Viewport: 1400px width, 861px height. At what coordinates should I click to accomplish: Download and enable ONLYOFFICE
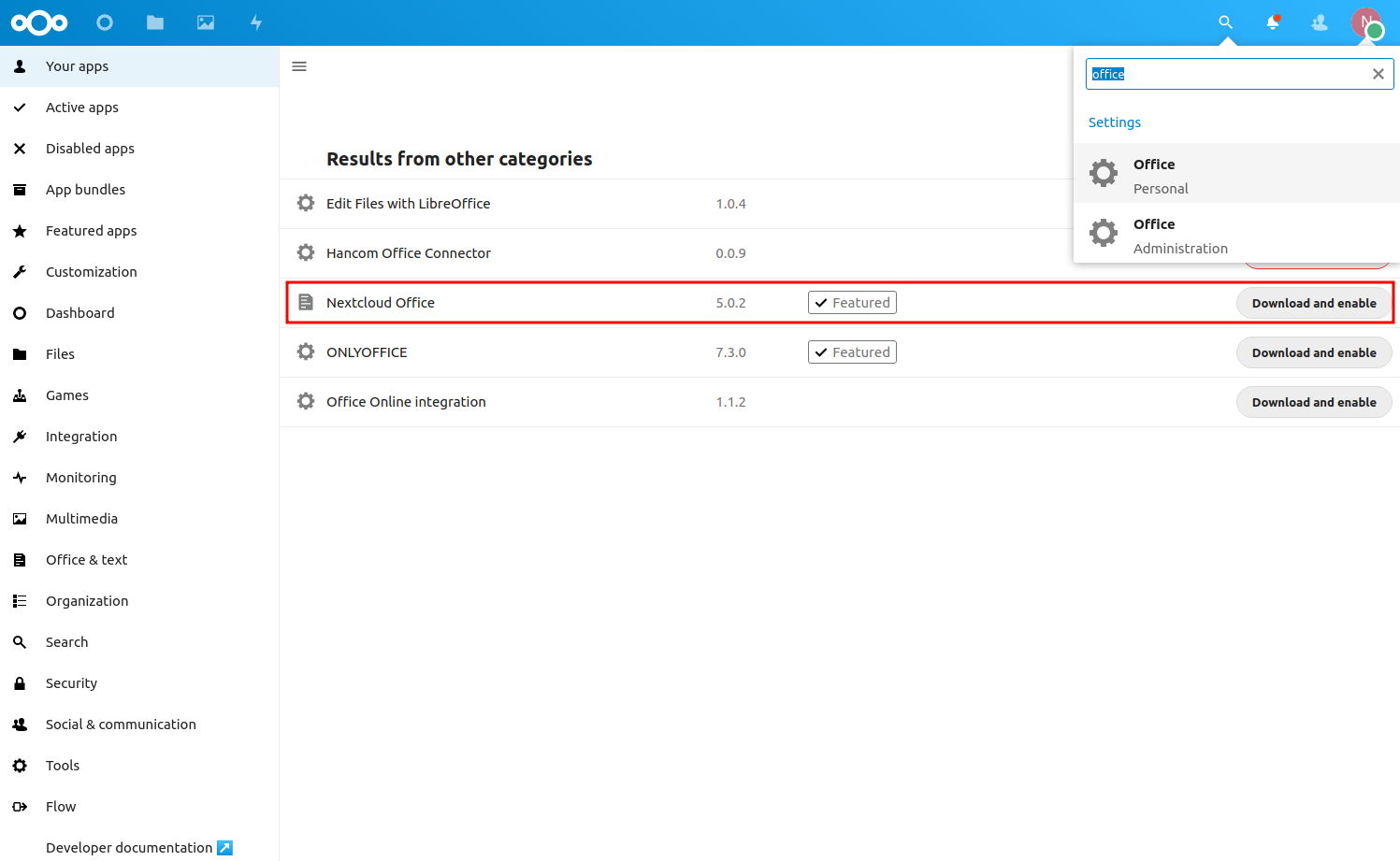(1314, 352)
